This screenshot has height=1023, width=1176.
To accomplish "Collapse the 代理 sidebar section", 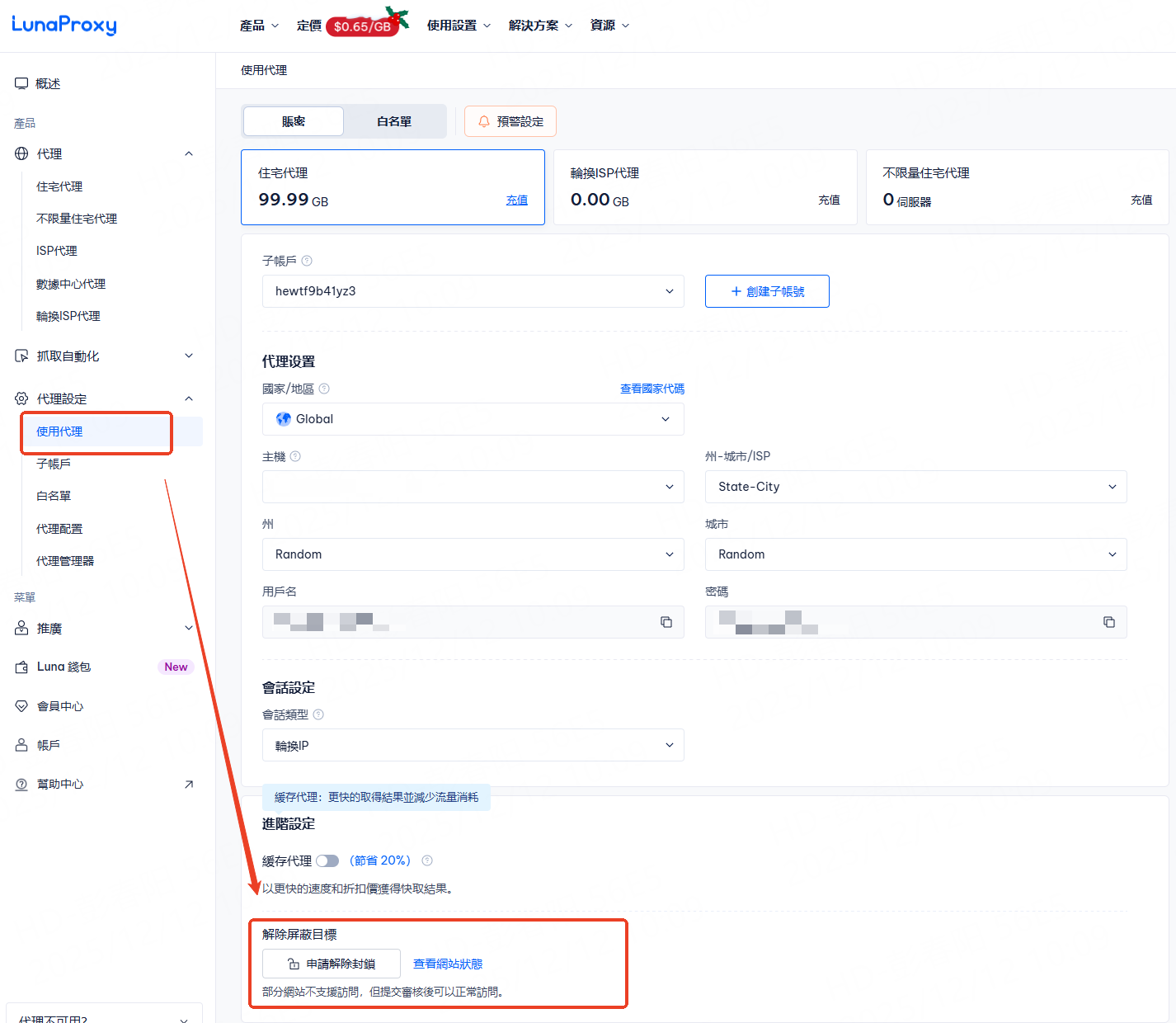I will 189,153.
